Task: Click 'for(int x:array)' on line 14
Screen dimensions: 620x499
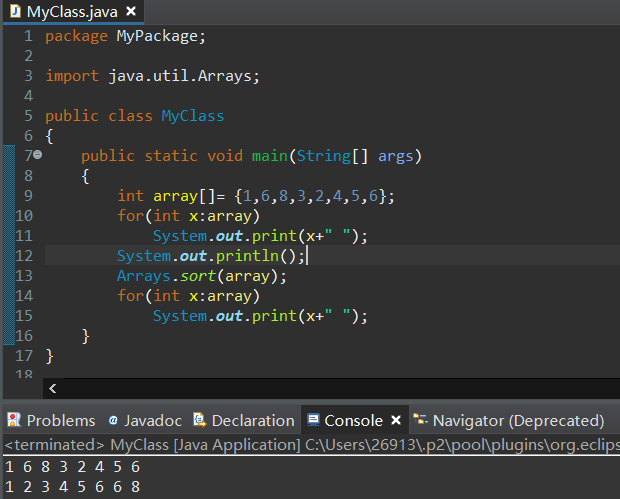Action: tap(189, 296)
